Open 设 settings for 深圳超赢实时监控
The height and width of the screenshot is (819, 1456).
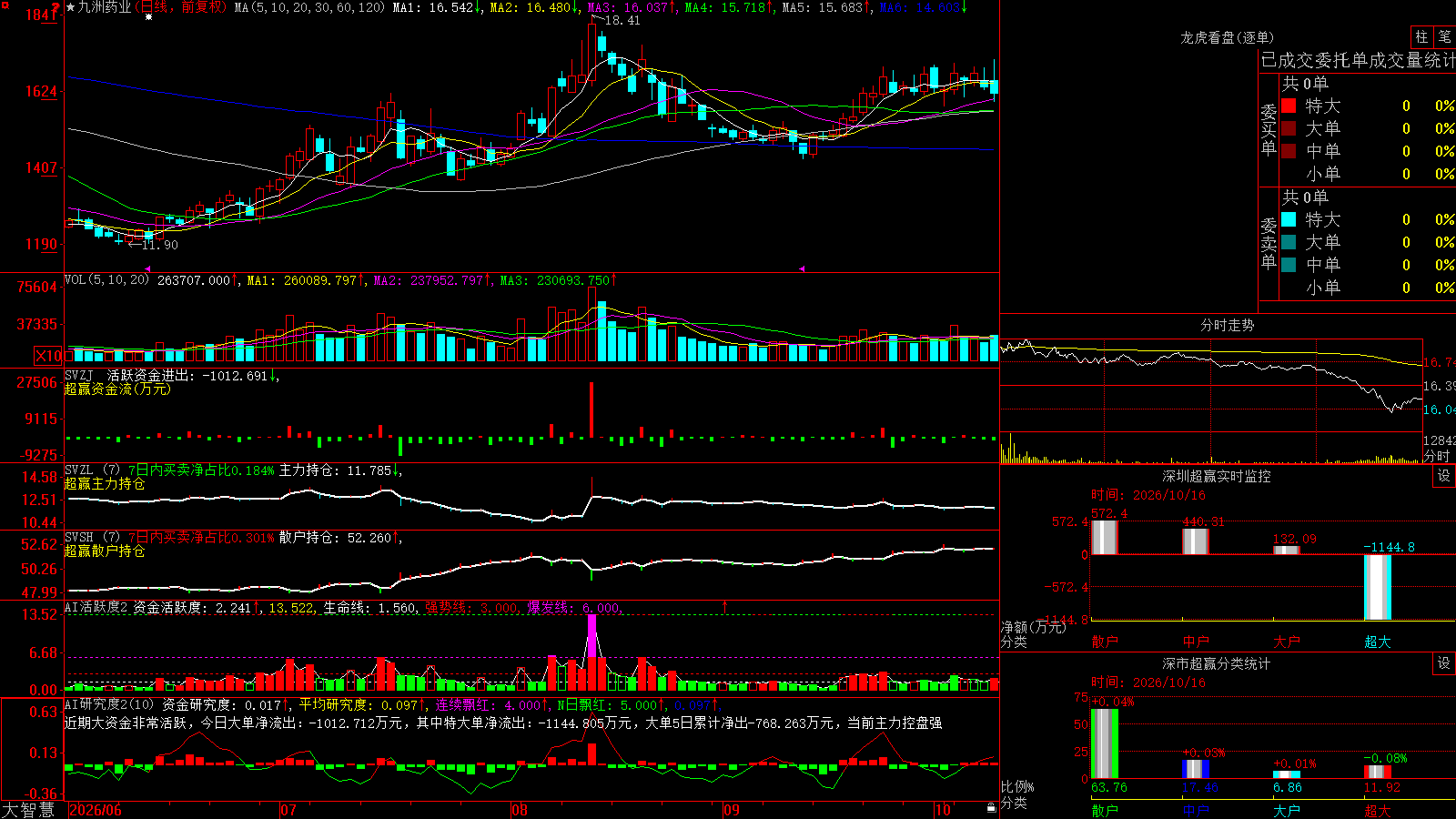1444,476
